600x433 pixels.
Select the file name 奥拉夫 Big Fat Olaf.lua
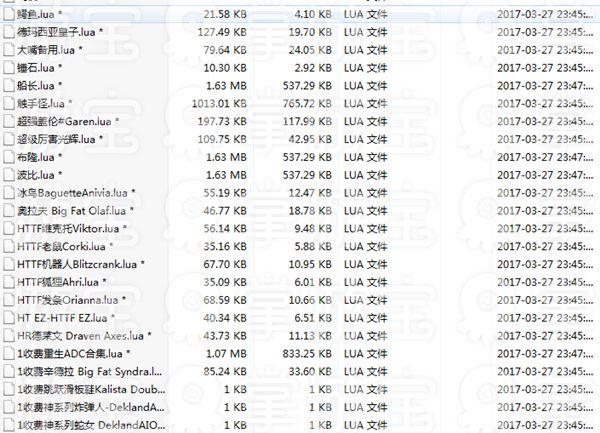coord(72,211)
